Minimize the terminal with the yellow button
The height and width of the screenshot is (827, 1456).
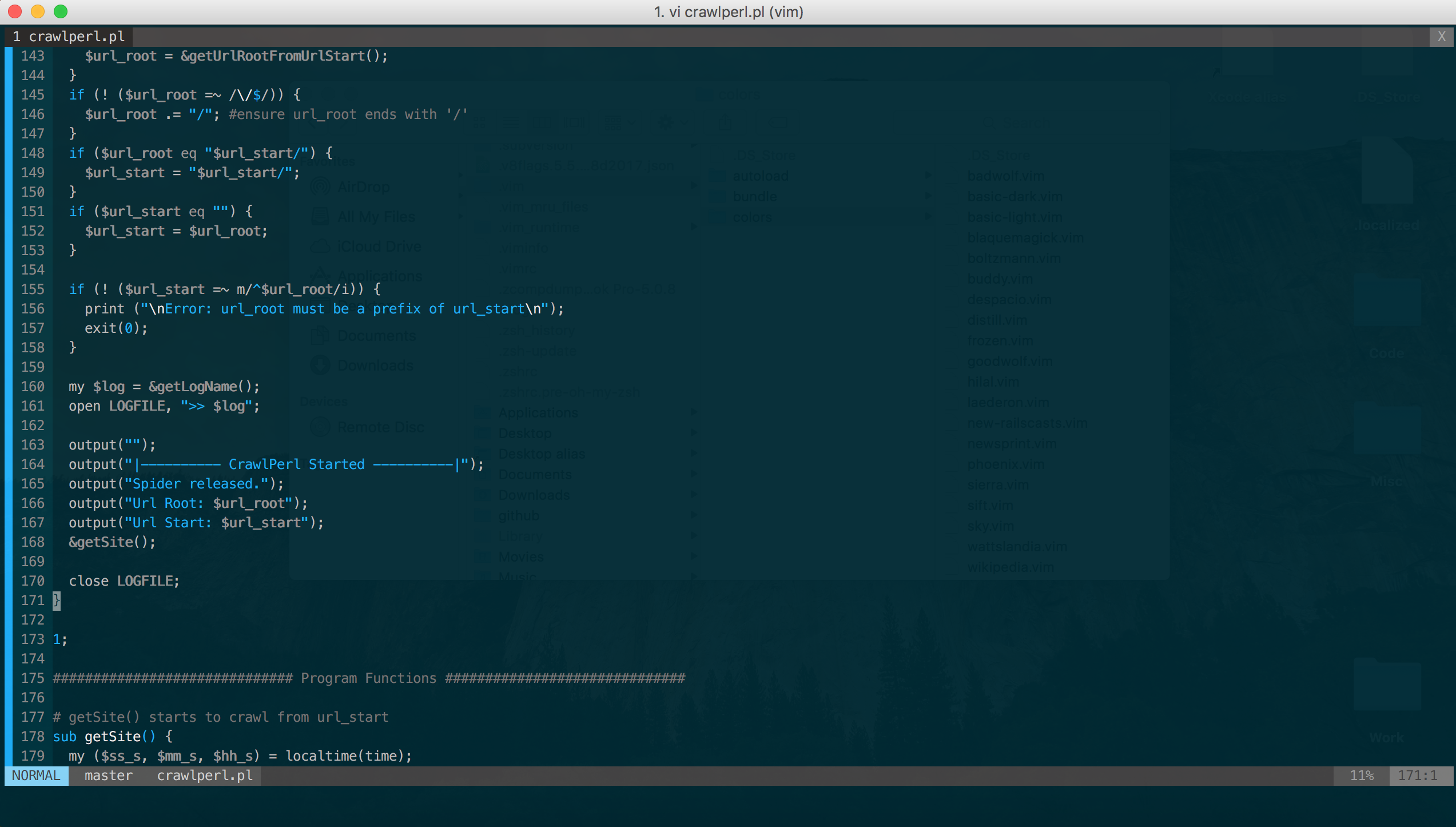pyautogui.click(x=38, y=11)
